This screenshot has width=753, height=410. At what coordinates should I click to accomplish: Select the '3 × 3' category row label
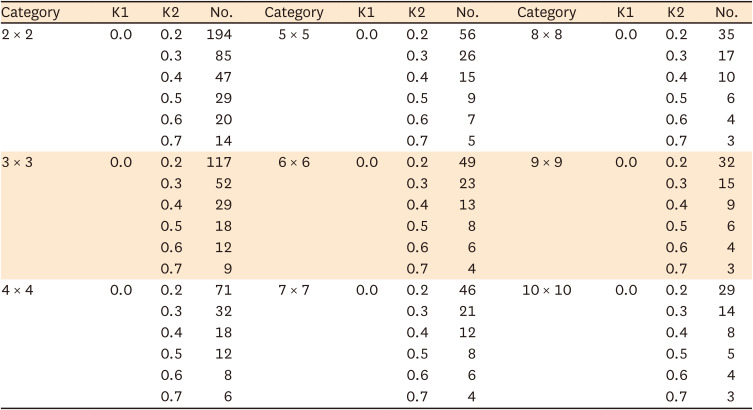click(x=19, y=162)
